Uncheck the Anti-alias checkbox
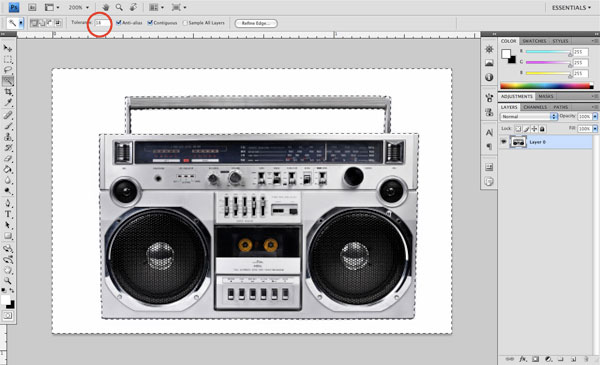Image resolution: width=600 pixels, height=365 pixels. 119,23
